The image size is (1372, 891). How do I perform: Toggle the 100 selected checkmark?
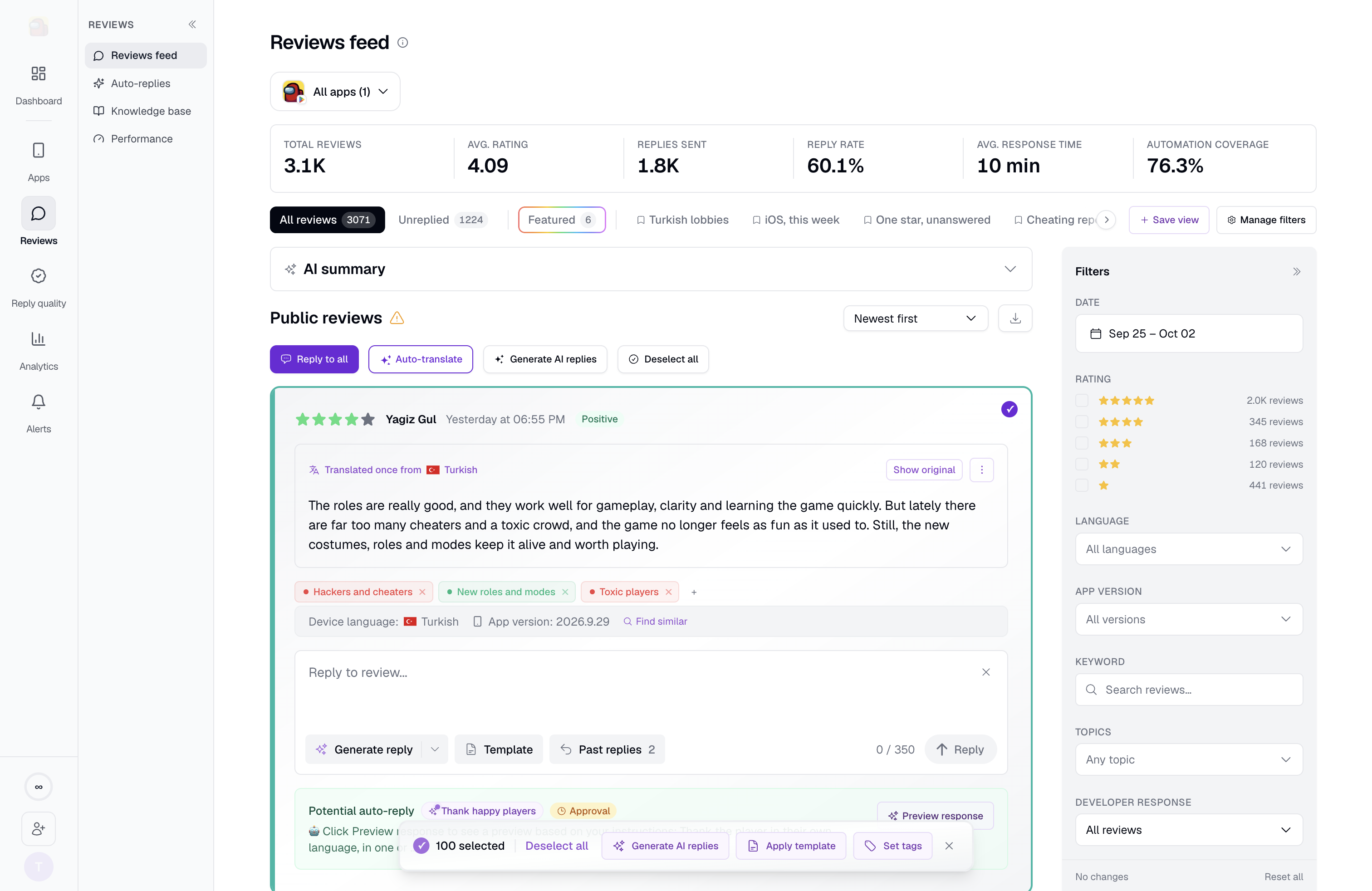point(421,846)
